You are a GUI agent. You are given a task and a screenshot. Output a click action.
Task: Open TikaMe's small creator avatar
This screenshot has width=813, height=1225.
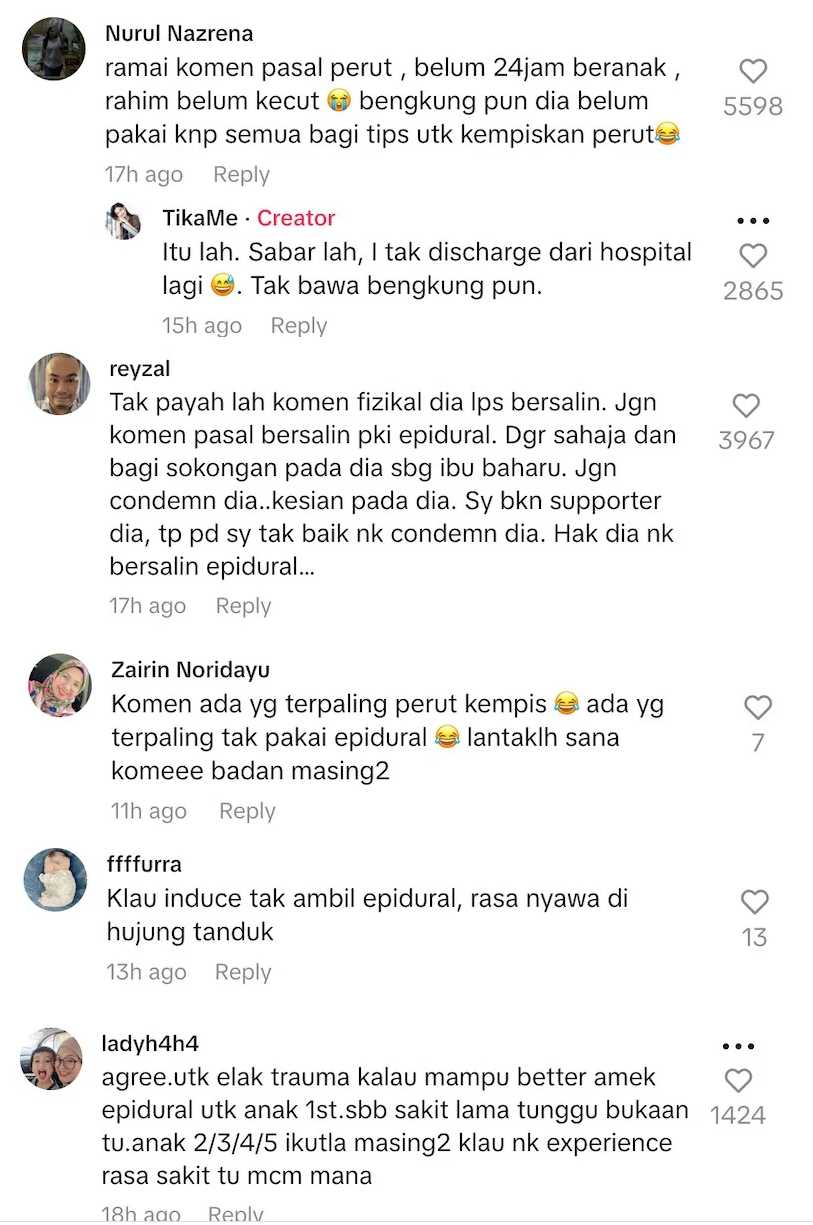point(124,221)
